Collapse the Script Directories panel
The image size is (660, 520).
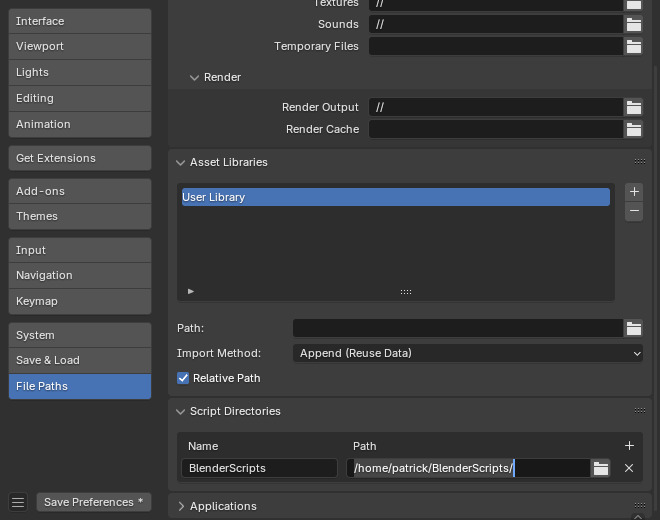click(x=181, y=411)
